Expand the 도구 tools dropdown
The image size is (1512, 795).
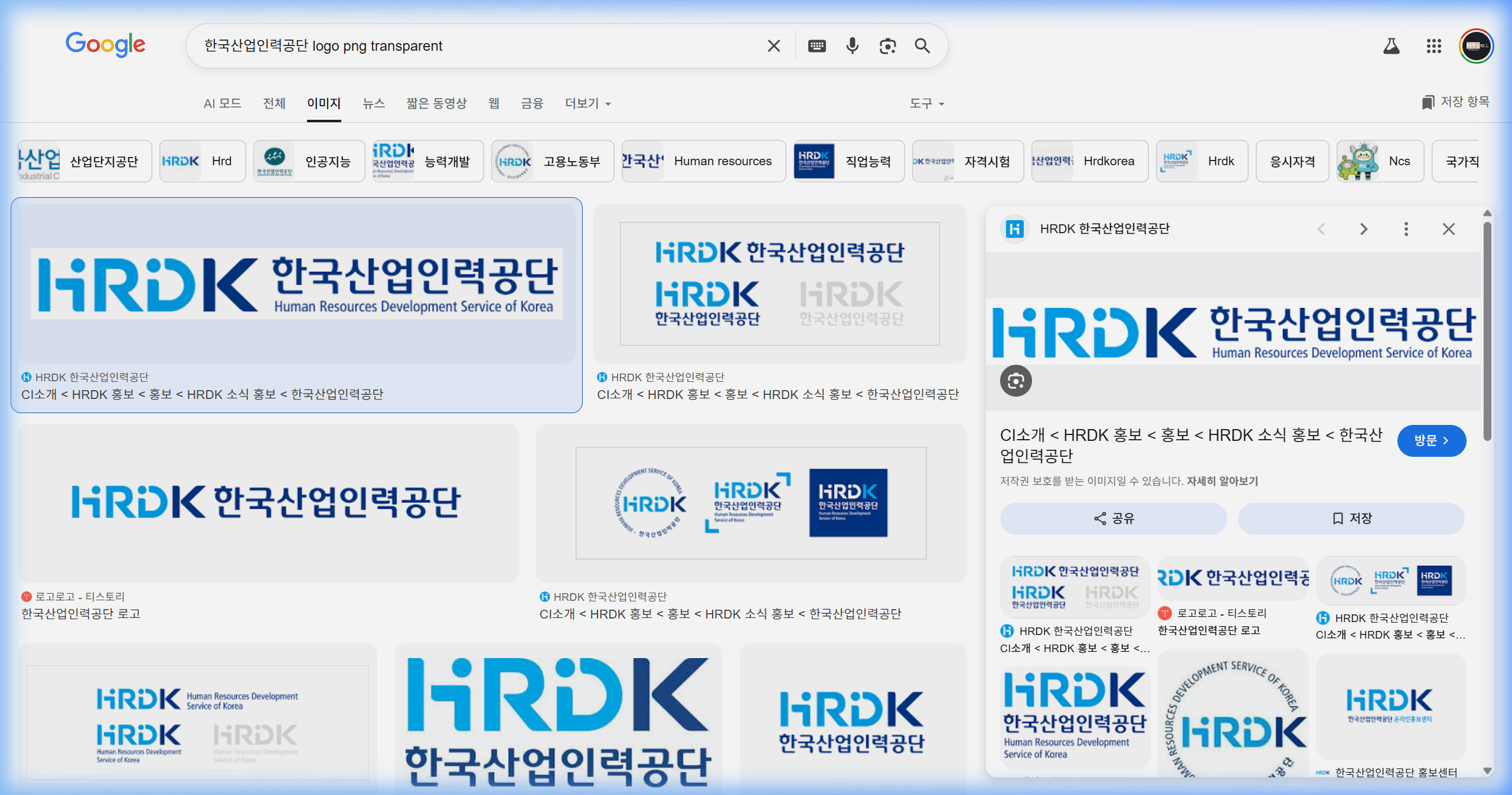926,103
